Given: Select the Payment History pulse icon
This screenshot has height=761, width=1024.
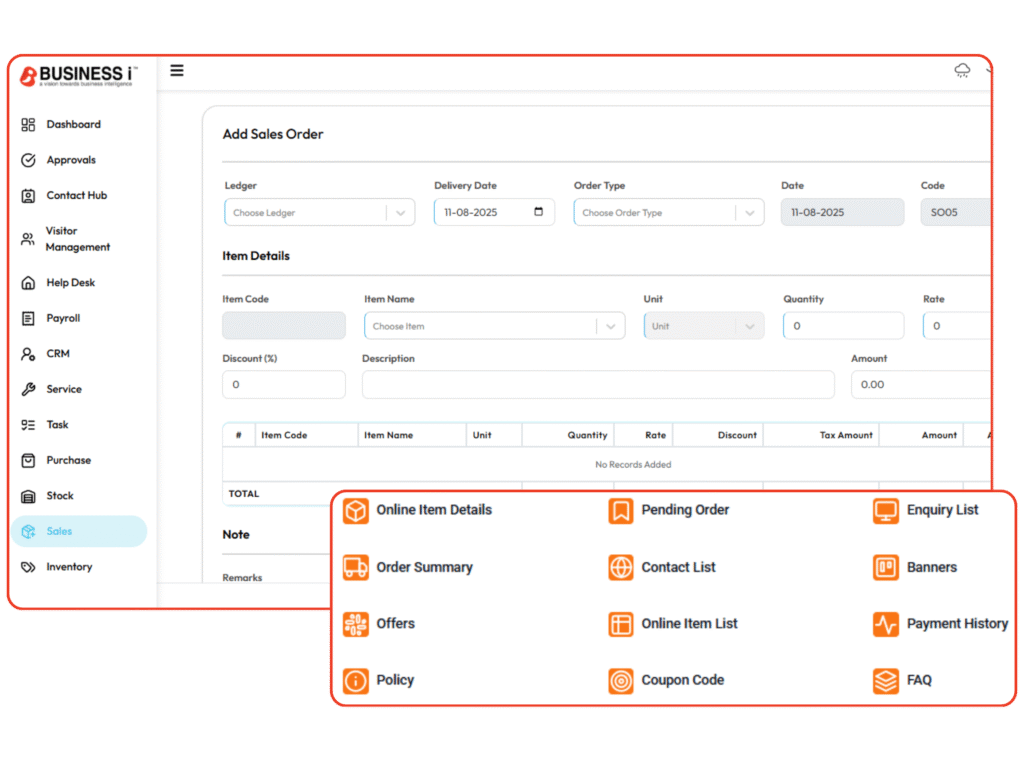Looking at the screenshot, I should click(x=886, y=625).
